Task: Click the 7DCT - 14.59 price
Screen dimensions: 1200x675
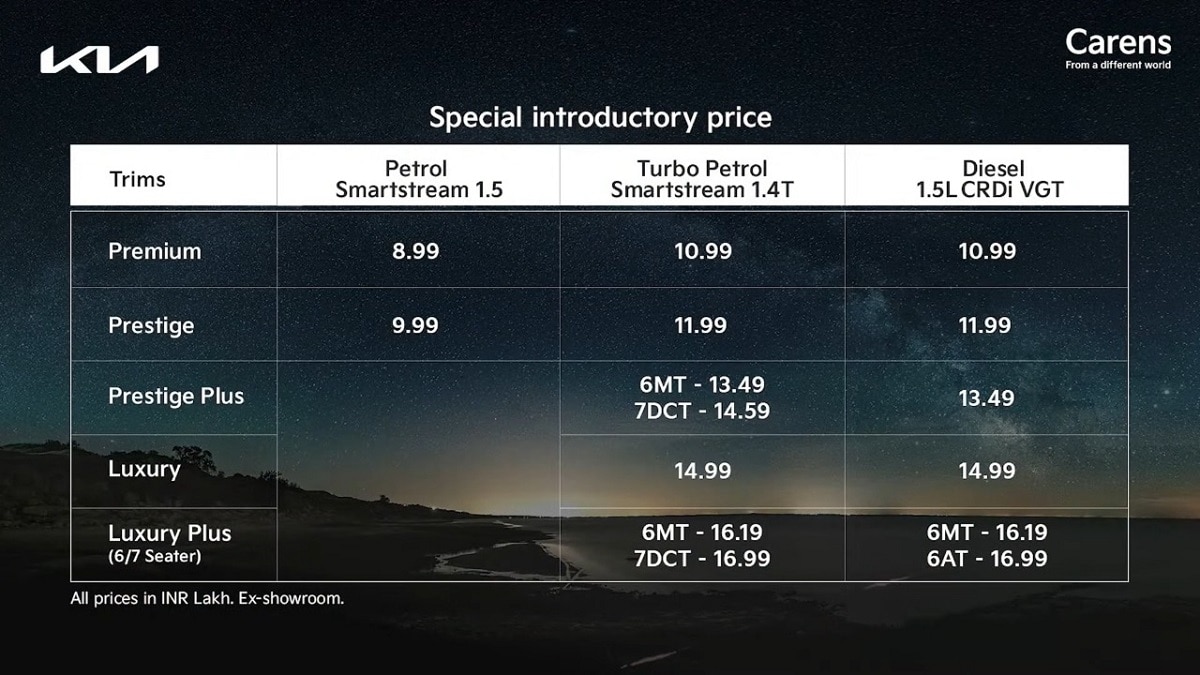Action: point(702,410)
